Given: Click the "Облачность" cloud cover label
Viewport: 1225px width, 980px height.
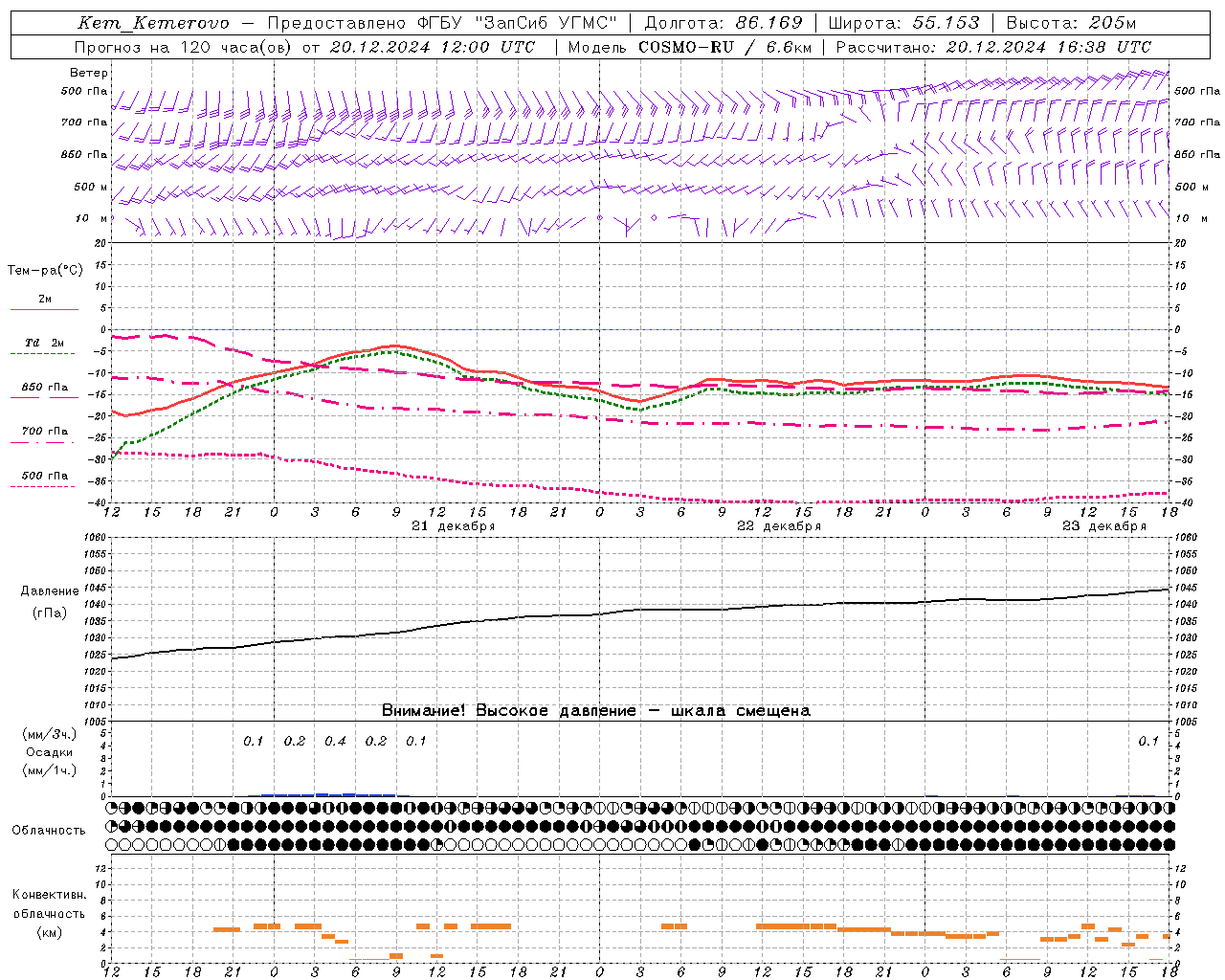Looking at the screenshot, I should (49, 830).
